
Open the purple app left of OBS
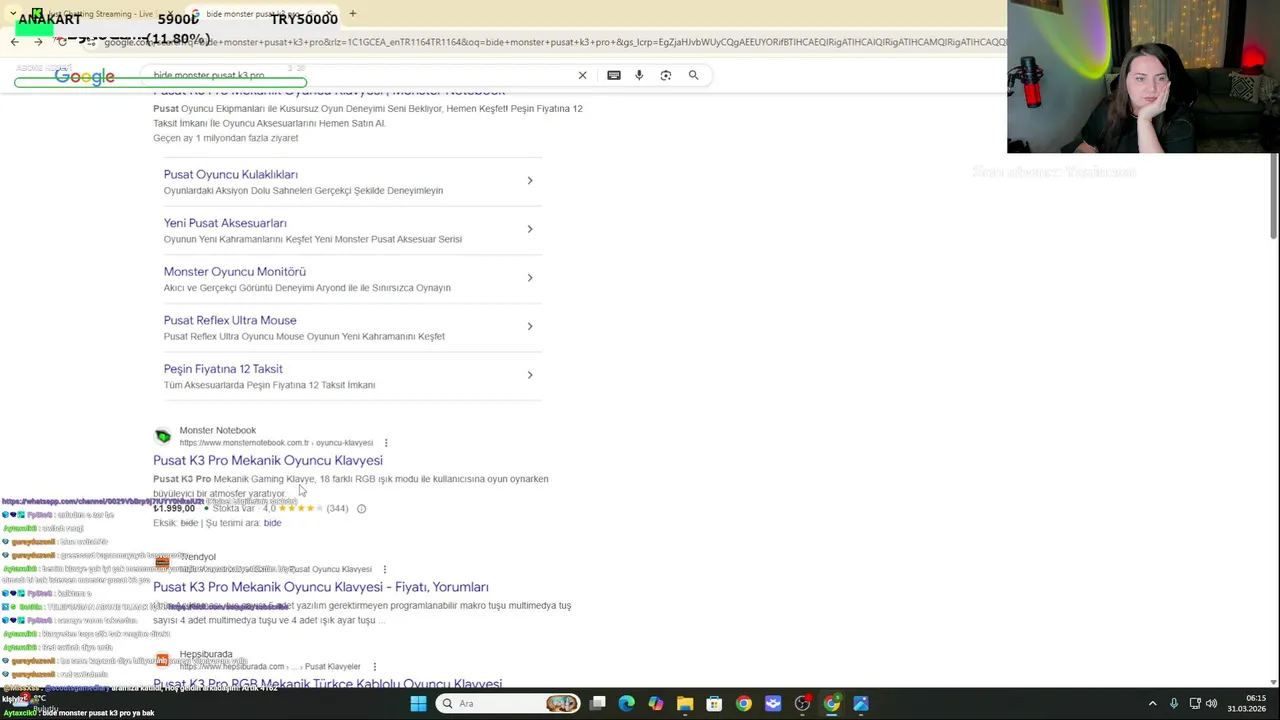[x=773, y=704]
